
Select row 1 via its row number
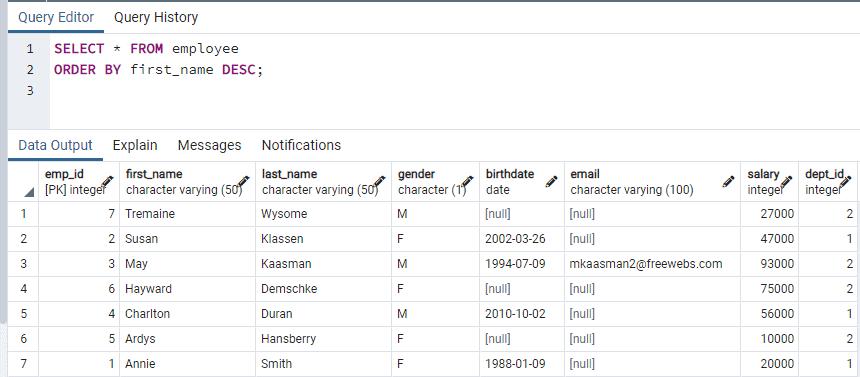[23, 213]
